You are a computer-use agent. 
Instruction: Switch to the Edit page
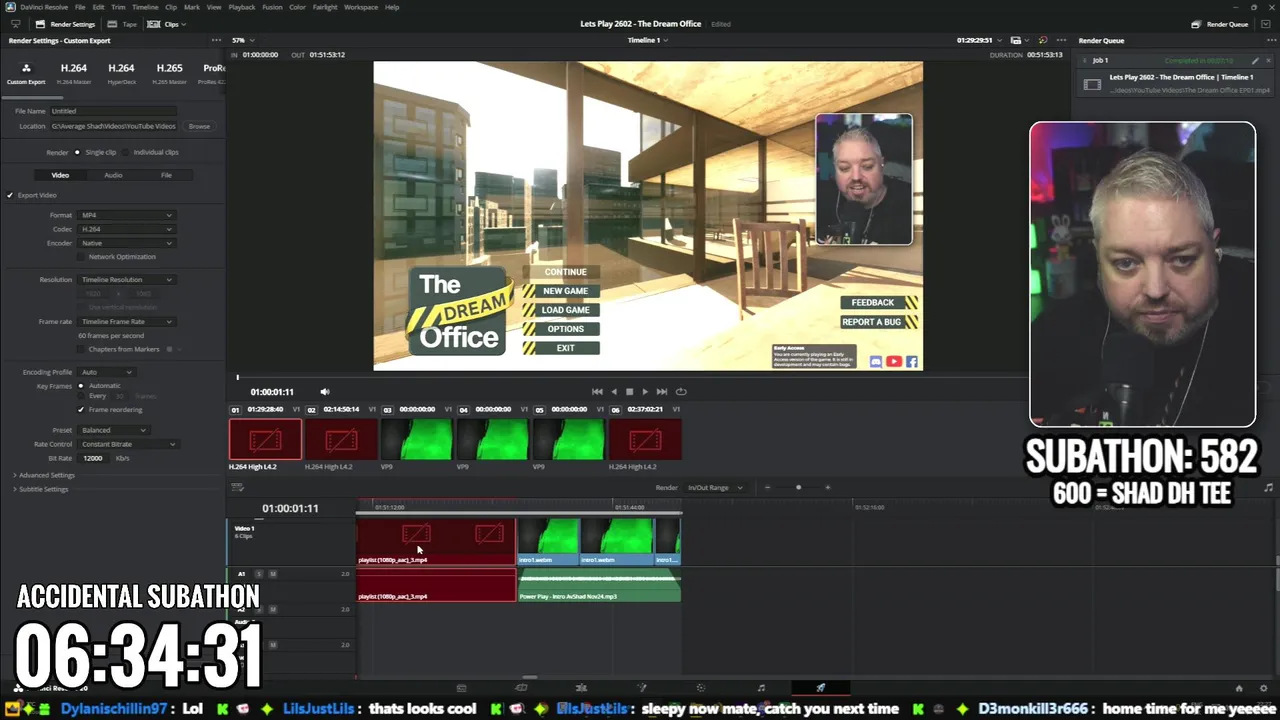pos(581,688)
